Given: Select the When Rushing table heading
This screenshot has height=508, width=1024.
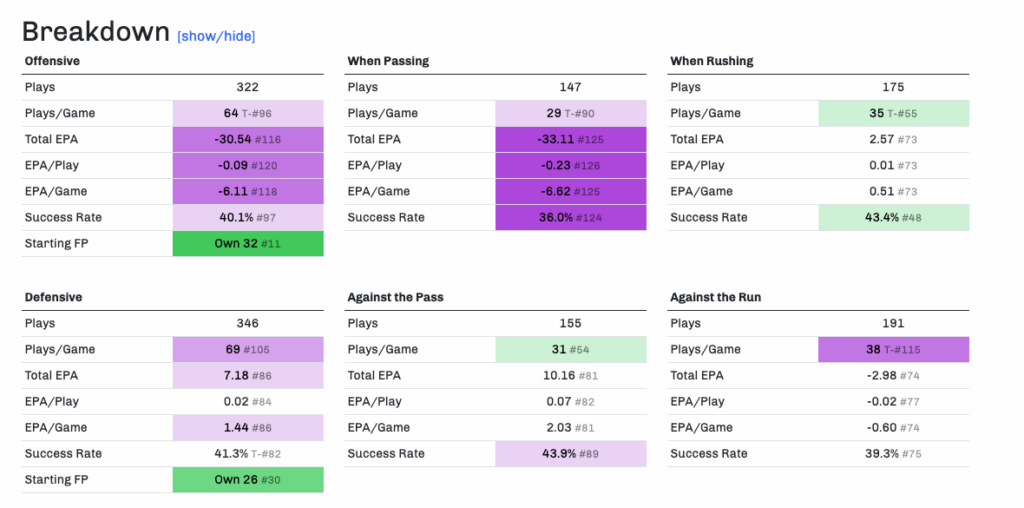Looking at the screenshot, I should pos(711,61).
